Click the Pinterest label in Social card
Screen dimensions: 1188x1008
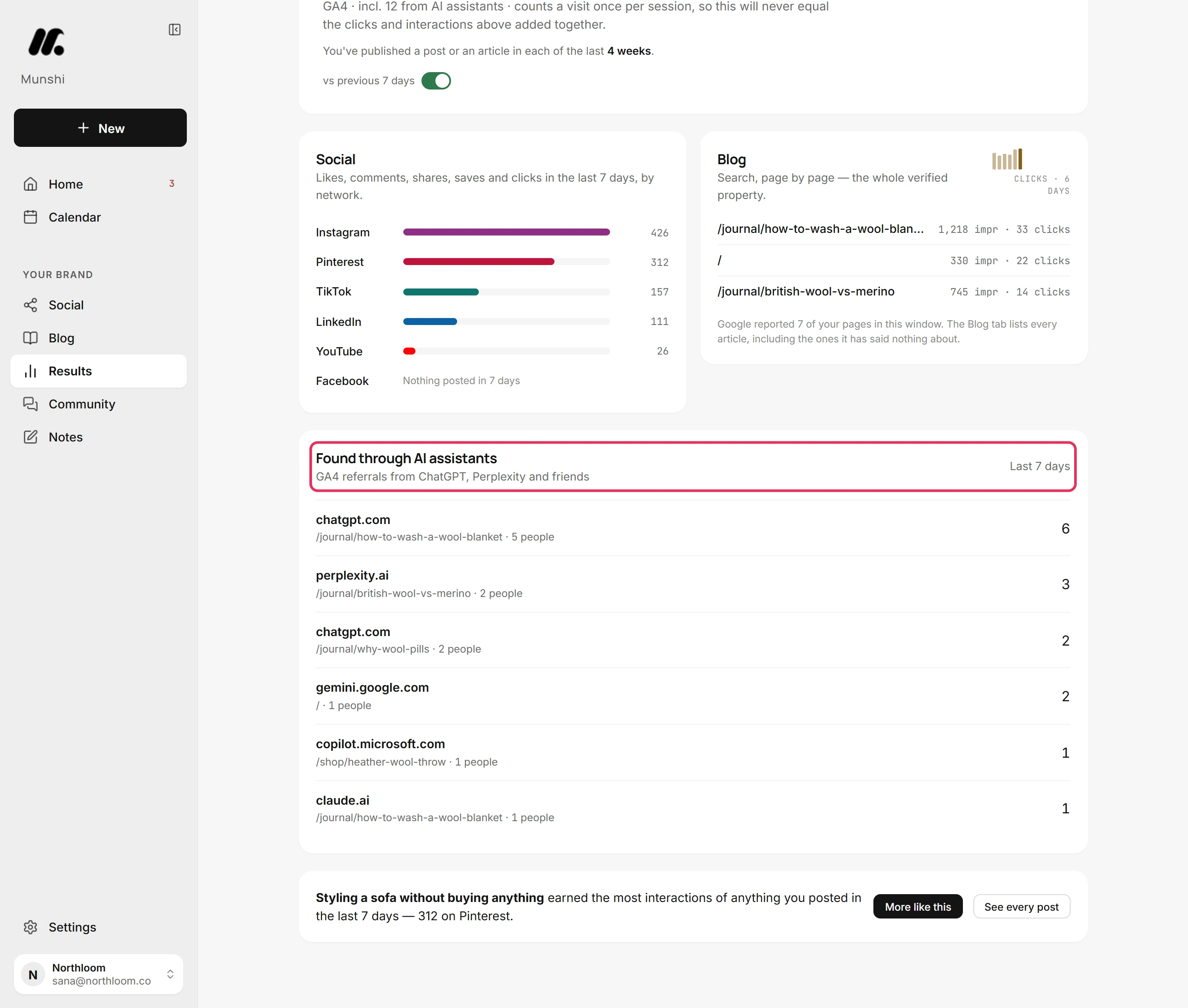pos(339,262)
